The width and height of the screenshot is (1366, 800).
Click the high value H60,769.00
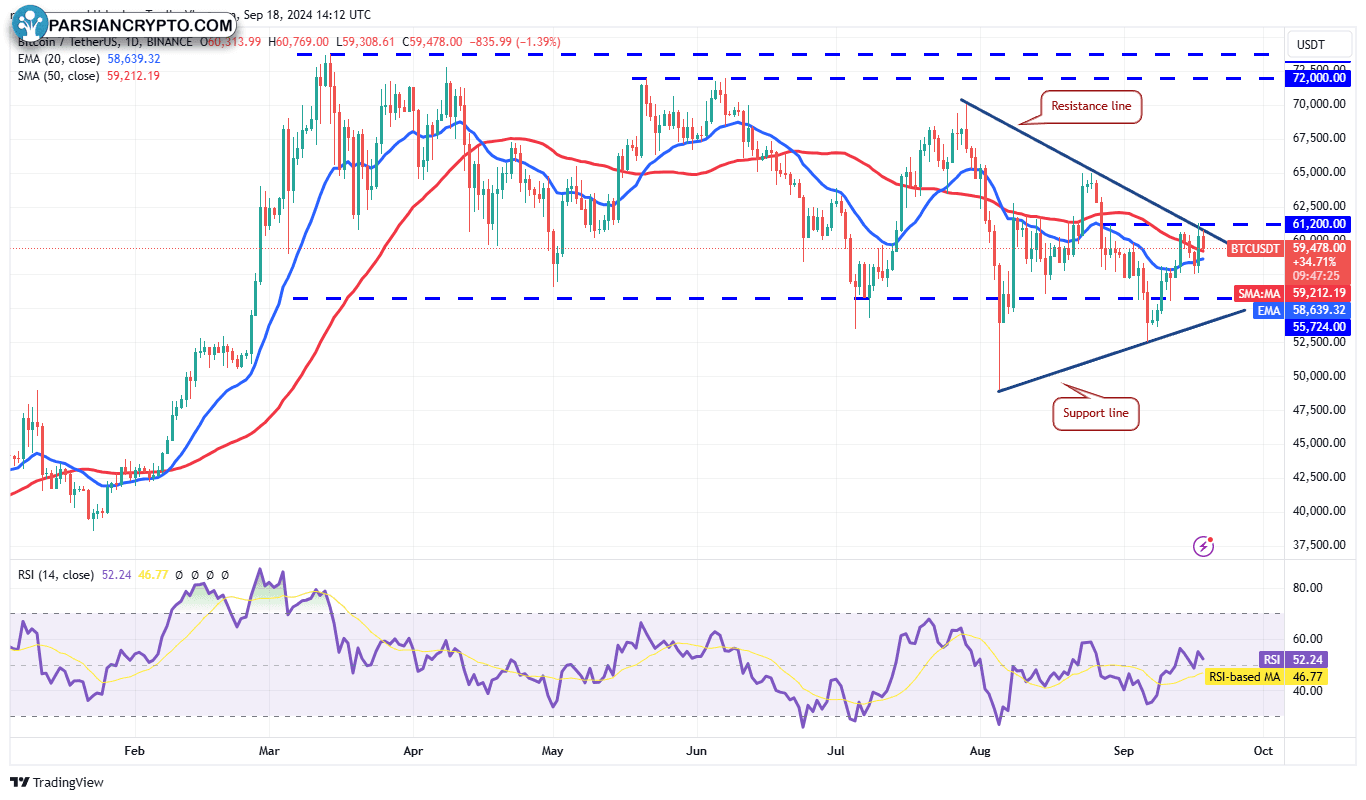tap(298, 42)
